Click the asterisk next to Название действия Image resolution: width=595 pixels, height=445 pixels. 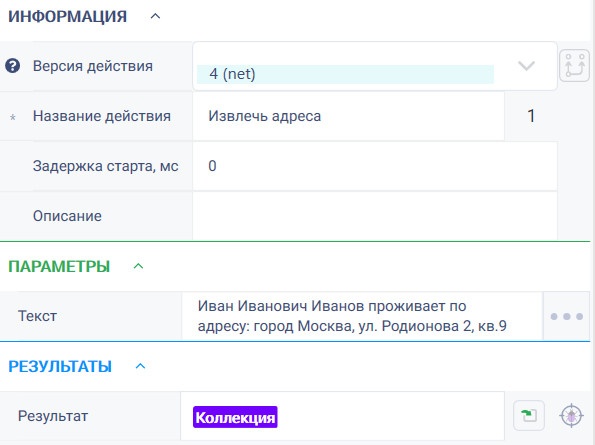coord(13,117)
